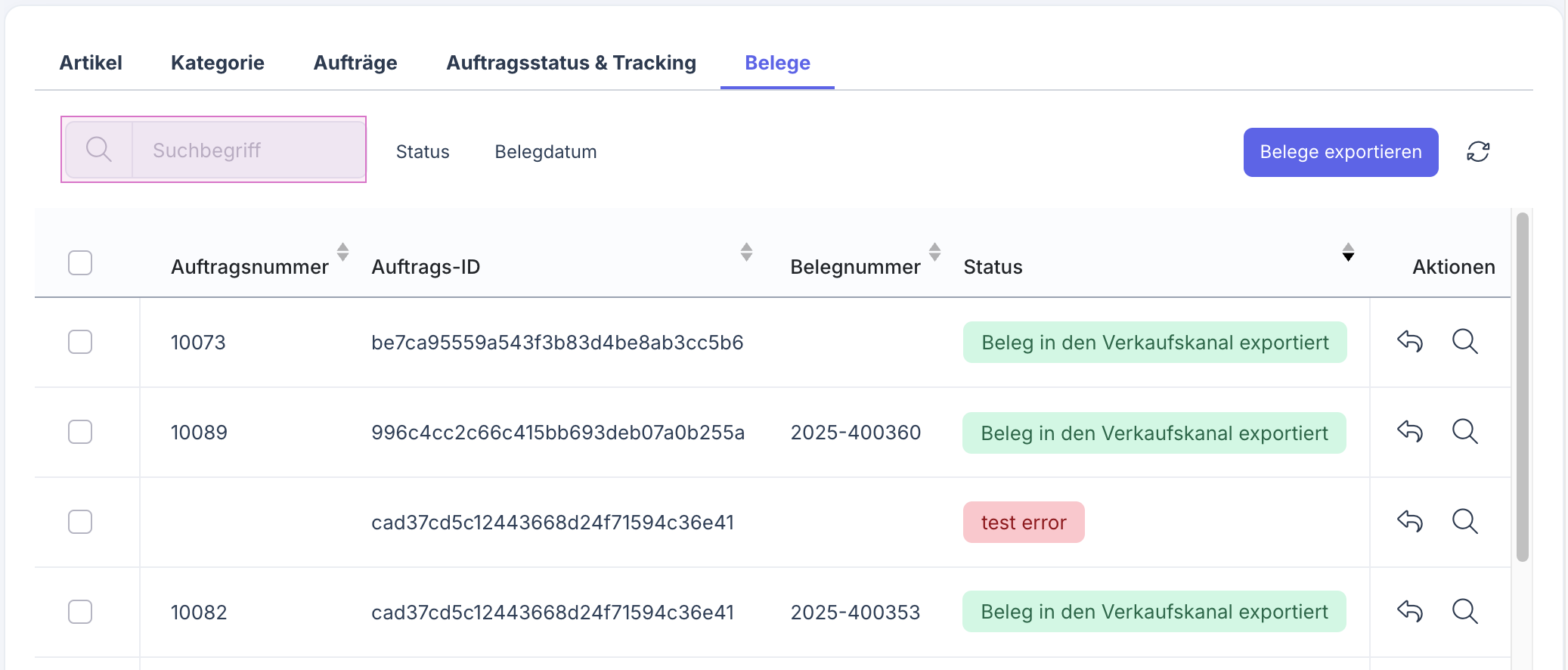The image size is (1568, 670).
Task: Click the Belege exportieren button
Action: [1340, 152]
